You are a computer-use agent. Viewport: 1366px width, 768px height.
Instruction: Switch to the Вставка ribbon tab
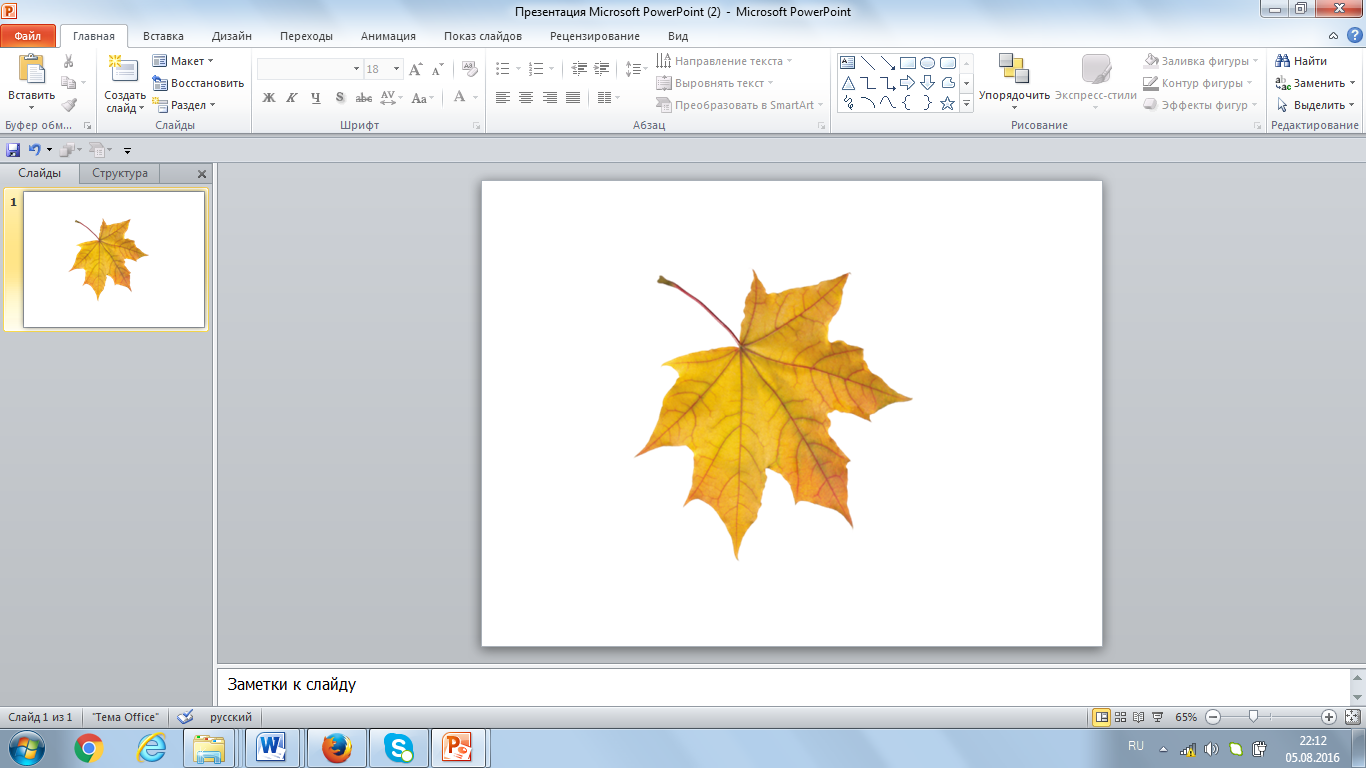pyautogui.click(x=163, y=36)
